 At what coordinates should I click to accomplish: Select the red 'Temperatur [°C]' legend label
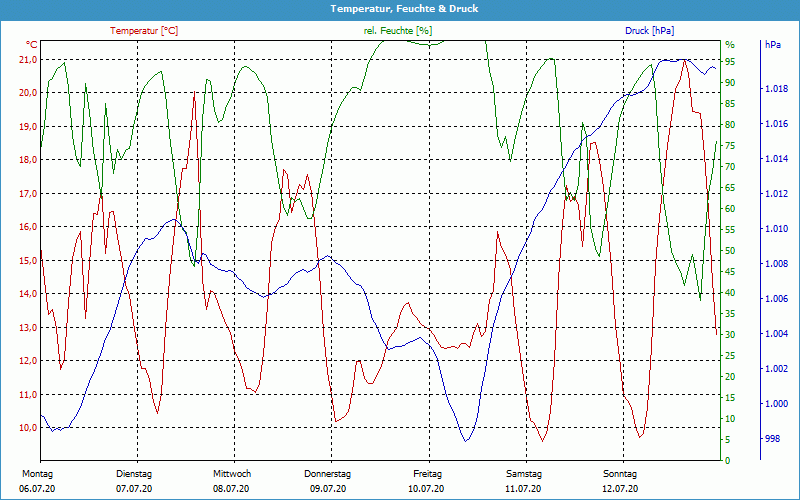(144, 31)
